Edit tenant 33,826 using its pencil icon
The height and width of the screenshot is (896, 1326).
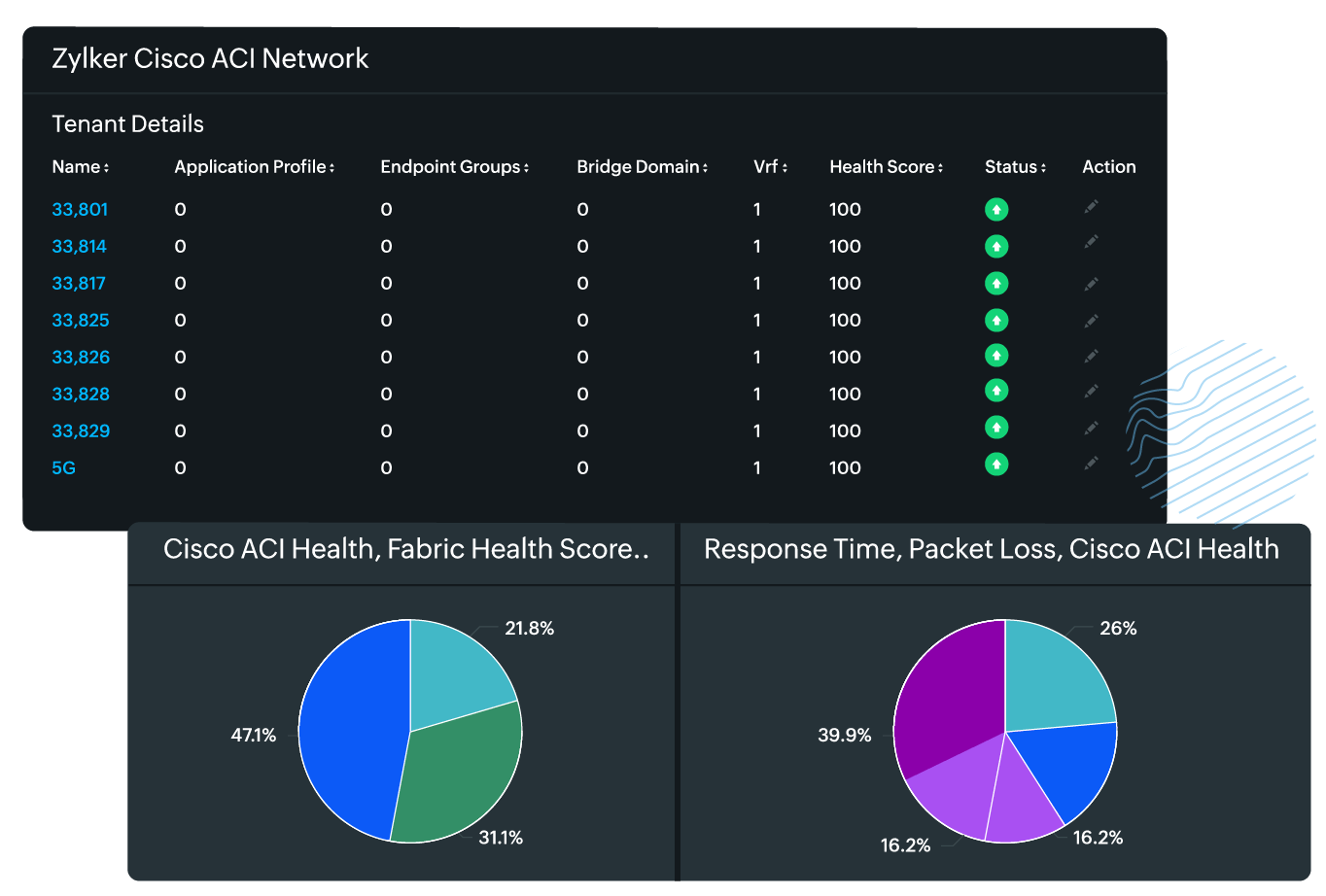point(1092,356)
